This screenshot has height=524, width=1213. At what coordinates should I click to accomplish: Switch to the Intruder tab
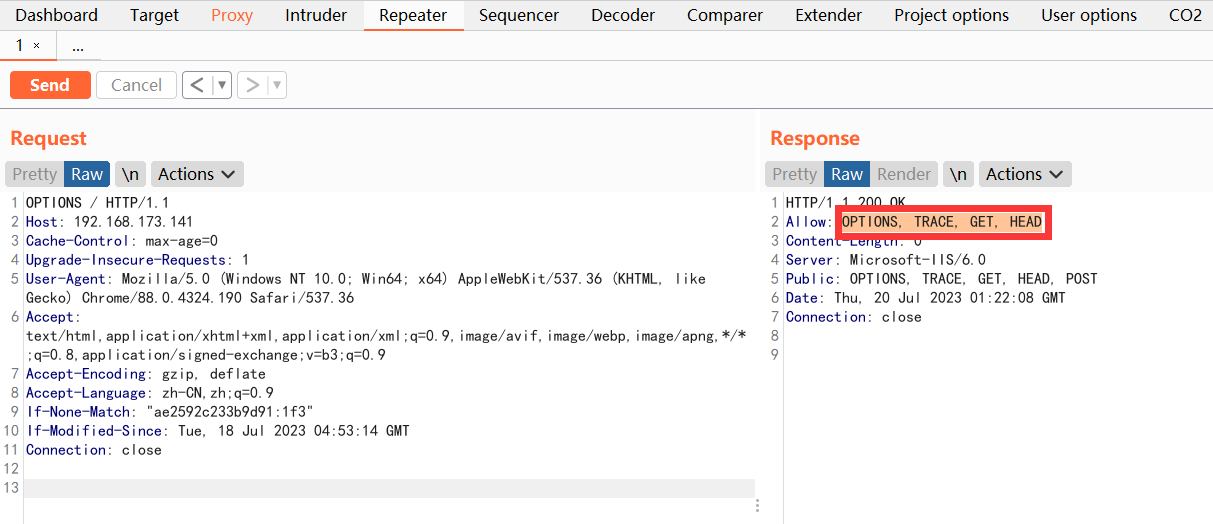click(x=316, y=15)
